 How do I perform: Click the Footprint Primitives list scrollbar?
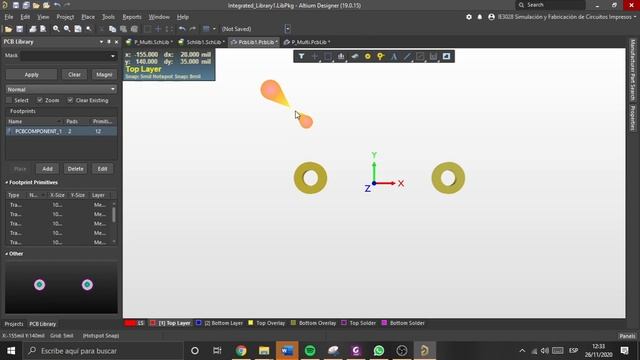(x=113, y=215)
